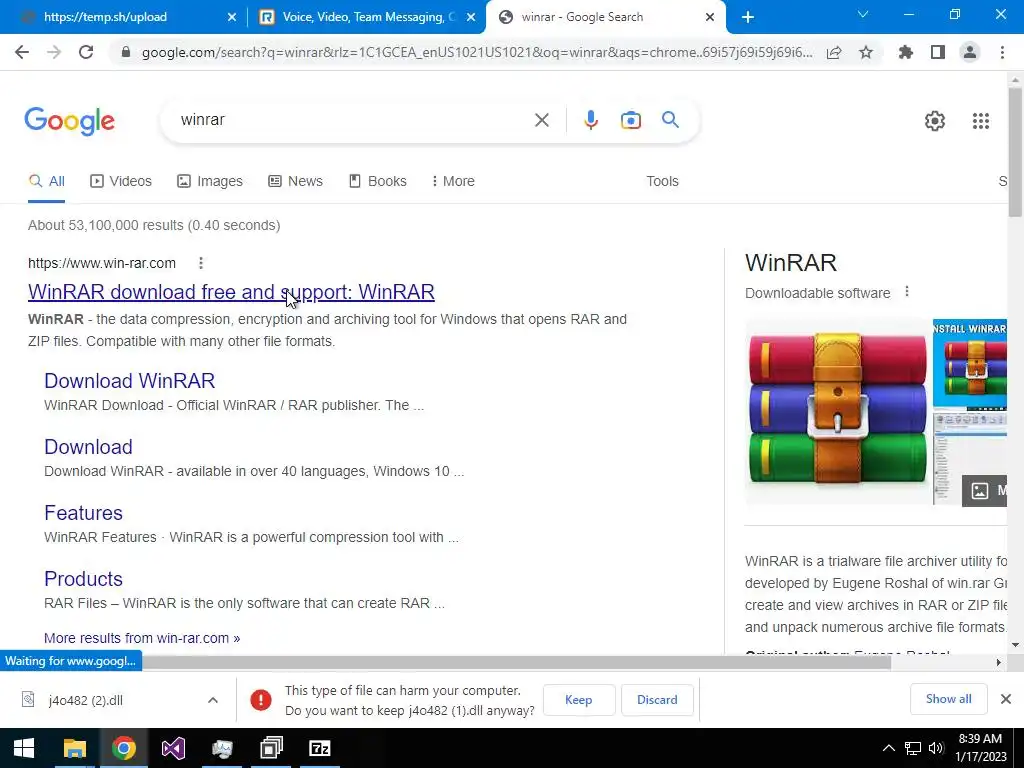Image resolution: width=1024 pixels, height=768 pixels.
Task: Open the Google apps grid
Action: point(981,121)
